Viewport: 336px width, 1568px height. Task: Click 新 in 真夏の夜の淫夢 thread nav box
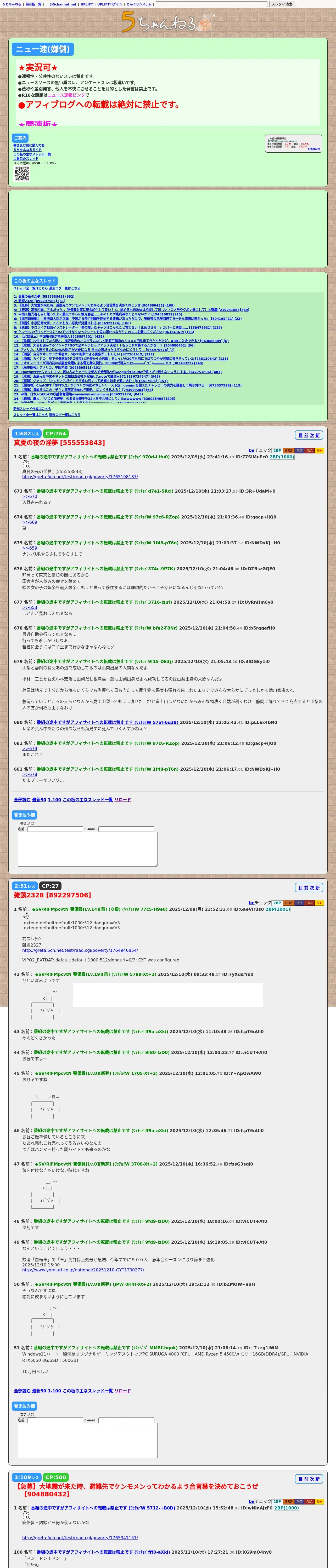[317, 435]
